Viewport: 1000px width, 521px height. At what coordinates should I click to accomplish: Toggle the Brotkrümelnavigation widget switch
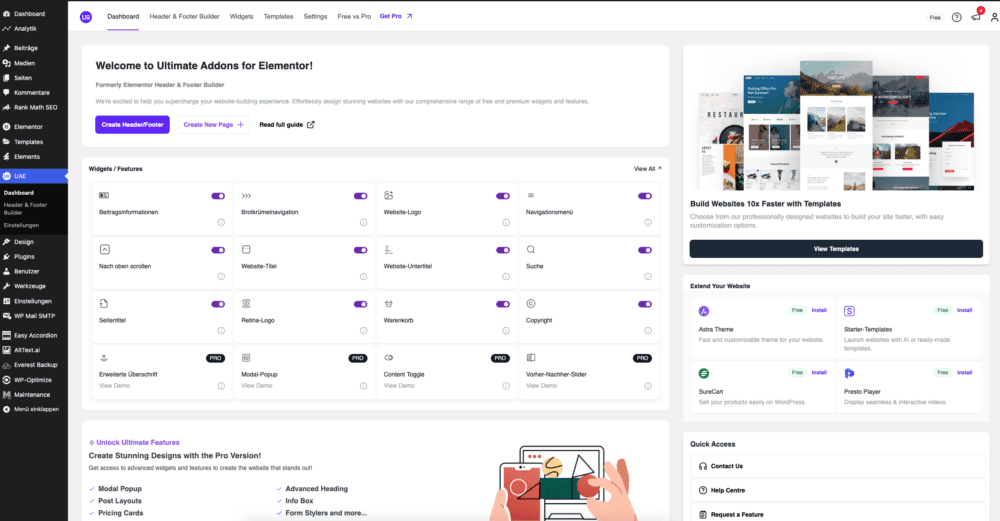[x=360, y=196]
